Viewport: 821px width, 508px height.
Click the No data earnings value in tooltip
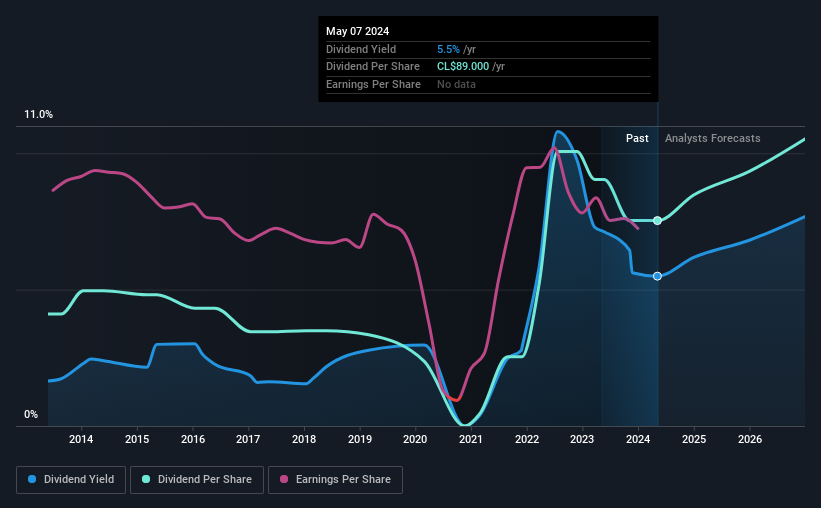(x=456, y=84)
